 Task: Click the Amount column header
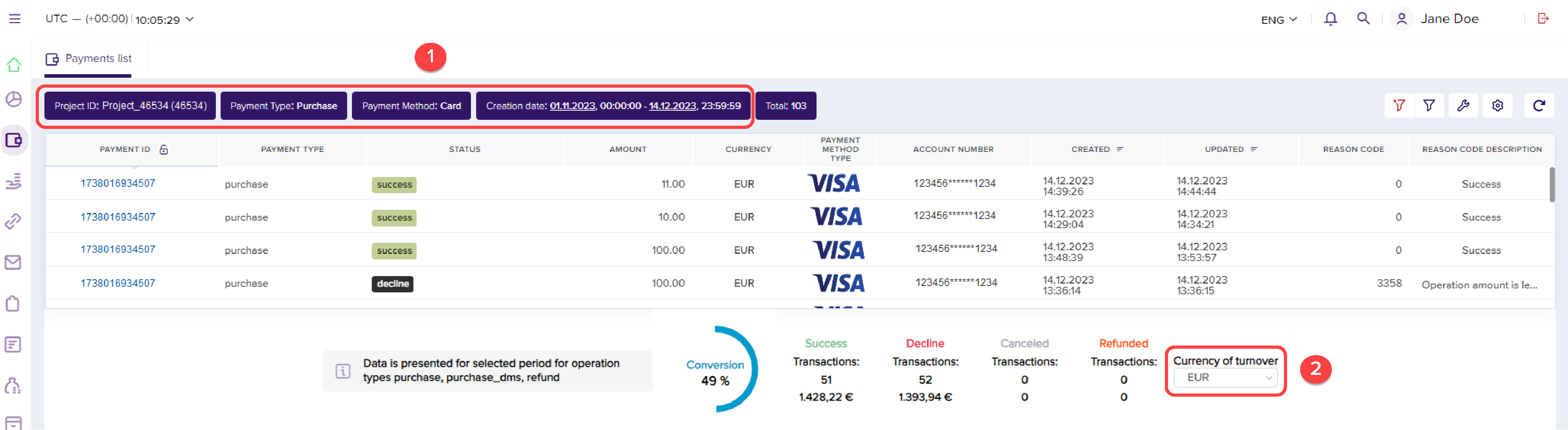(x=628, y=149)
